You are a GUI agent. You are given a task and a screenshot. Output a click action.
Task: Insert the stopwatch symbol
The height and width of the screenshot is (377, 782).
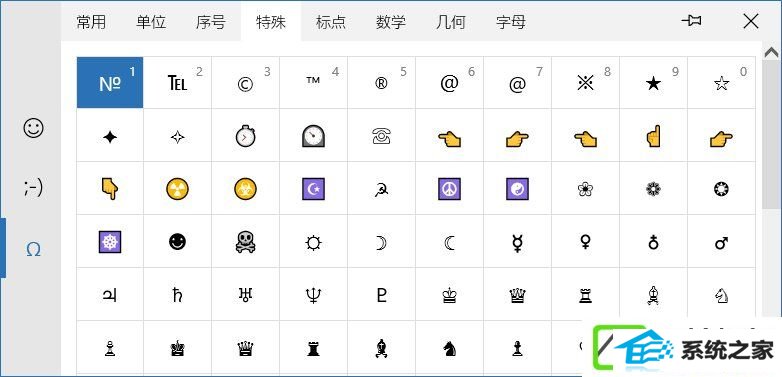coord(245,136)
